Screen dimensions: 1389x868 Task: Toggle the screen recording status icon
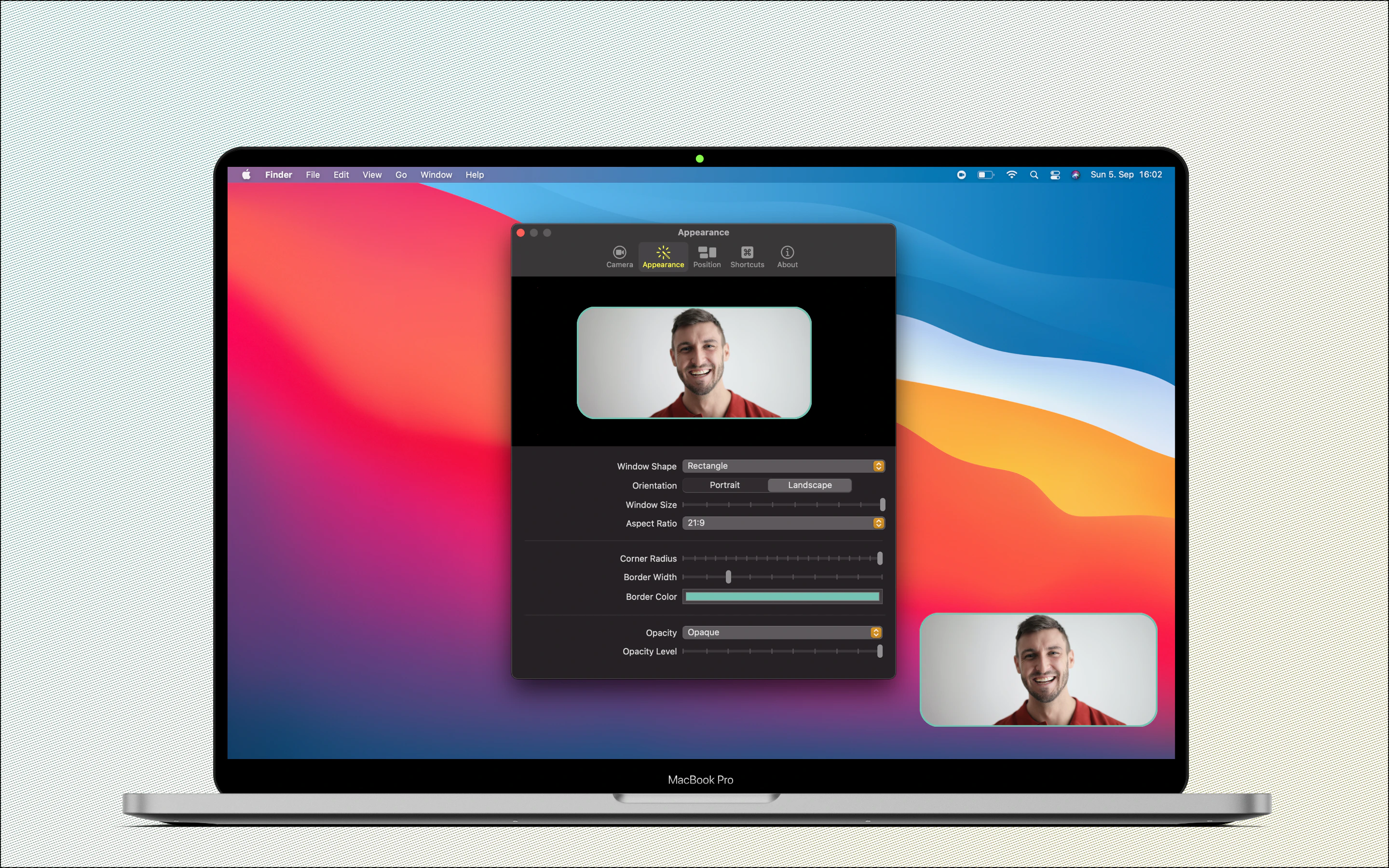coord(962,175)
